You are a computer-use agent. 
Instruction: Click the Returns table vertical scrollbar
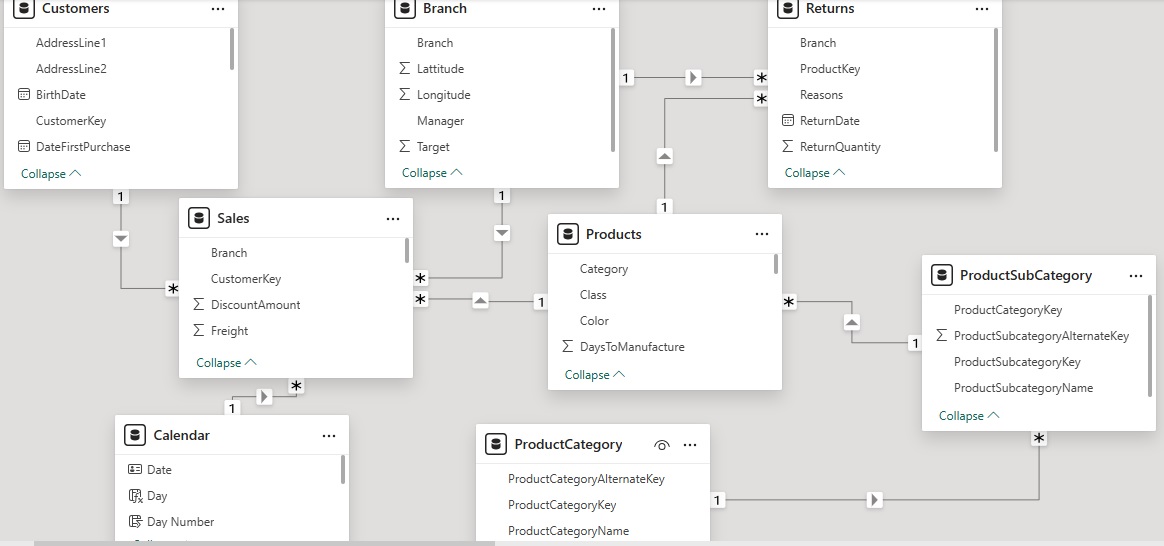pyautogui.click(x=996, y=88)
